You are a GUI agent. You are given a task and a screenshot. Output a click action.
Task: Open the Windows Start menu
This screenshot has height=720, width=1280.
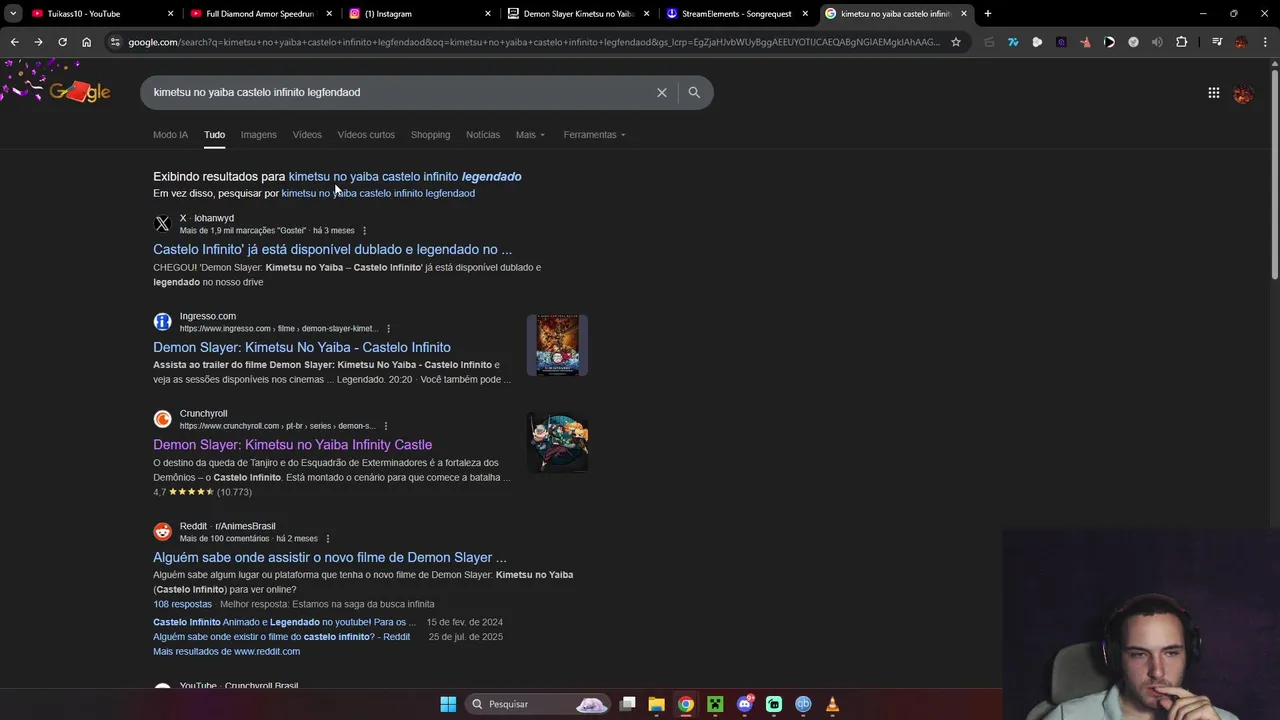448,704
